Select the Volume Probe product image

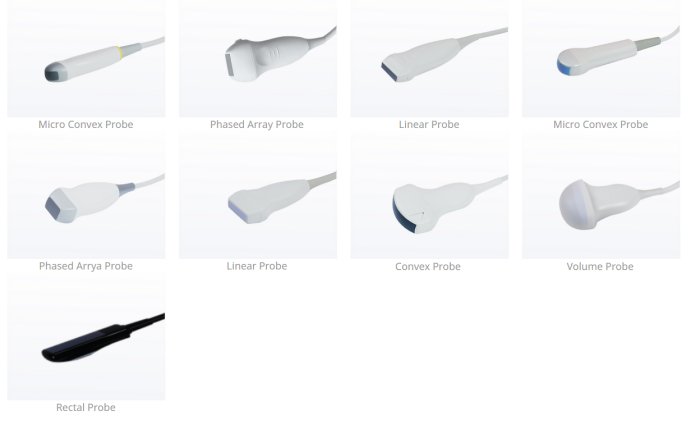601,196
